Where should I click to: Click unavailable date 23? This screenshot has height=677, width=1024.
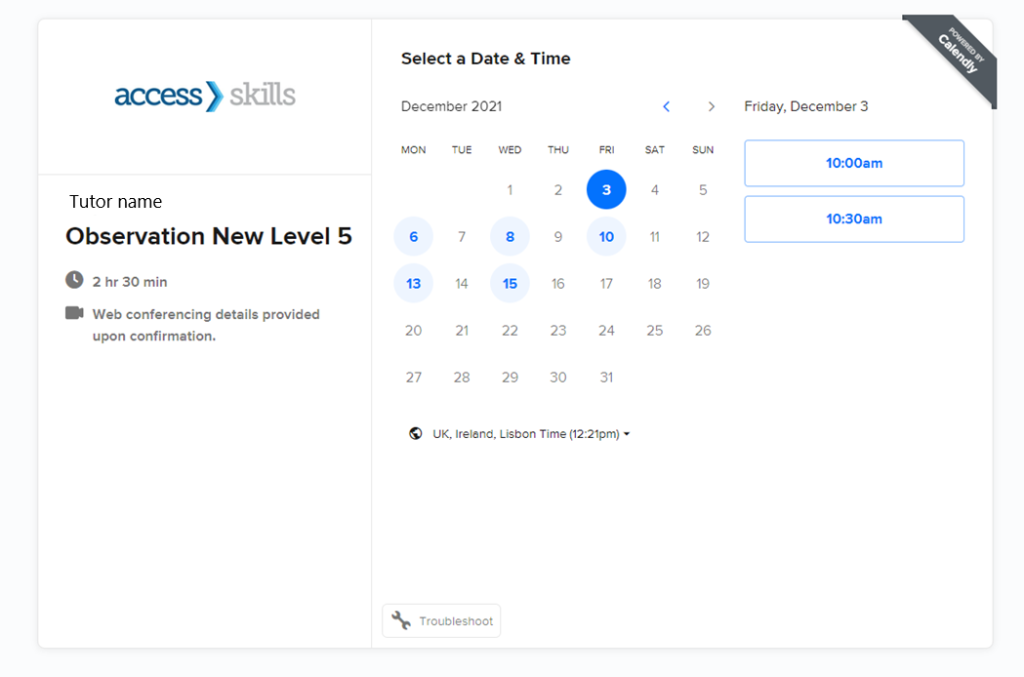point(558,331)
